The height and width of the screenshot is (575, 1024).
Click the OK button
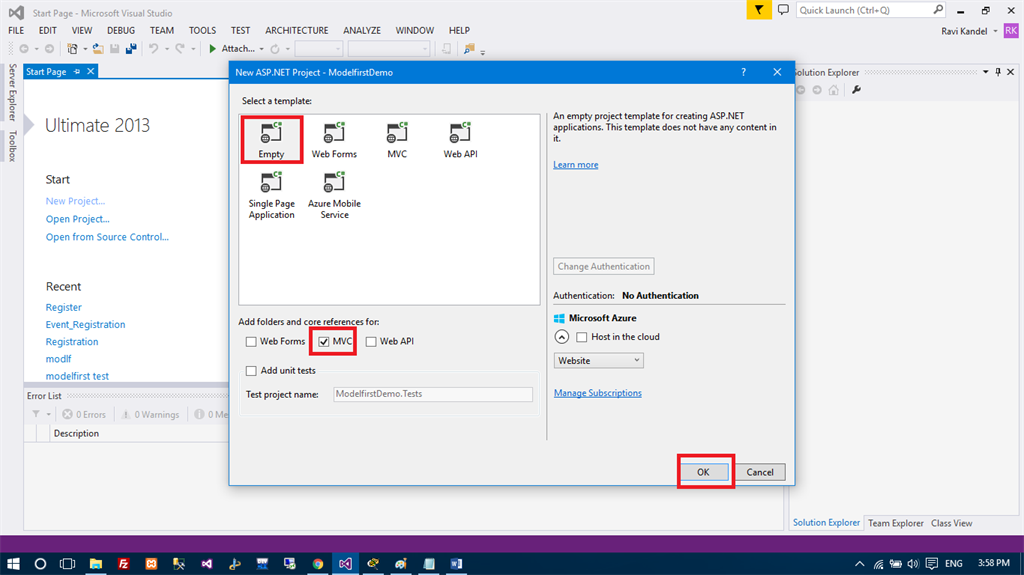(x=703, y=472)
